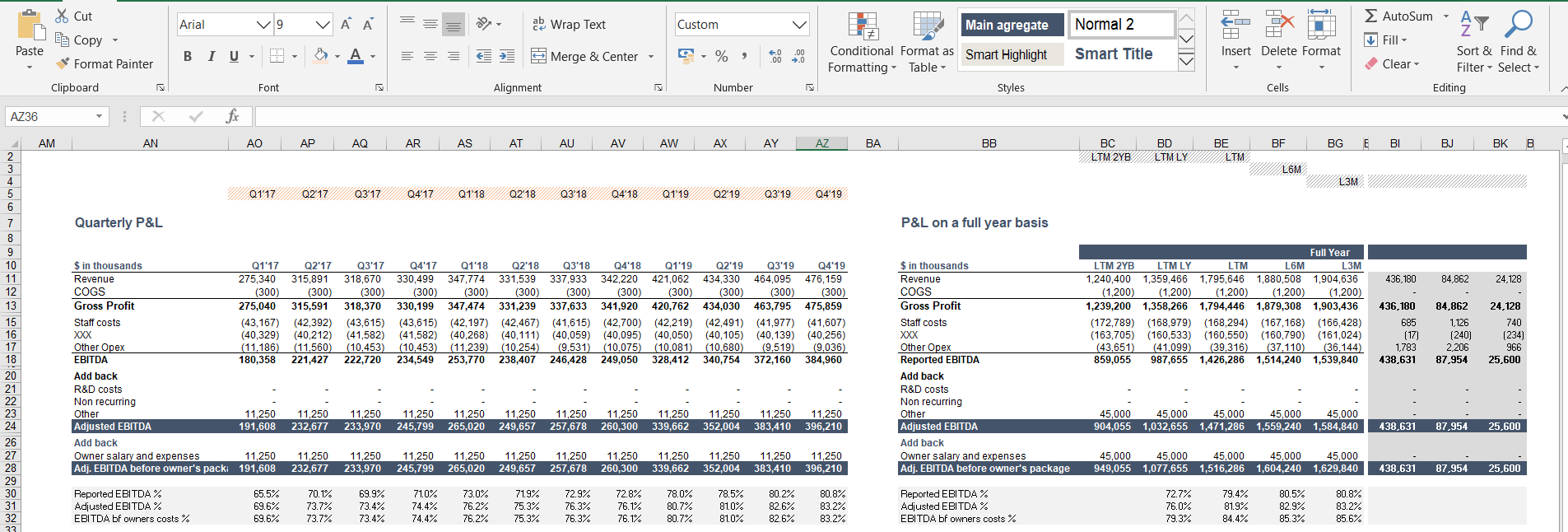
Task: Increase indent icon
Action: tap(507, 56)
